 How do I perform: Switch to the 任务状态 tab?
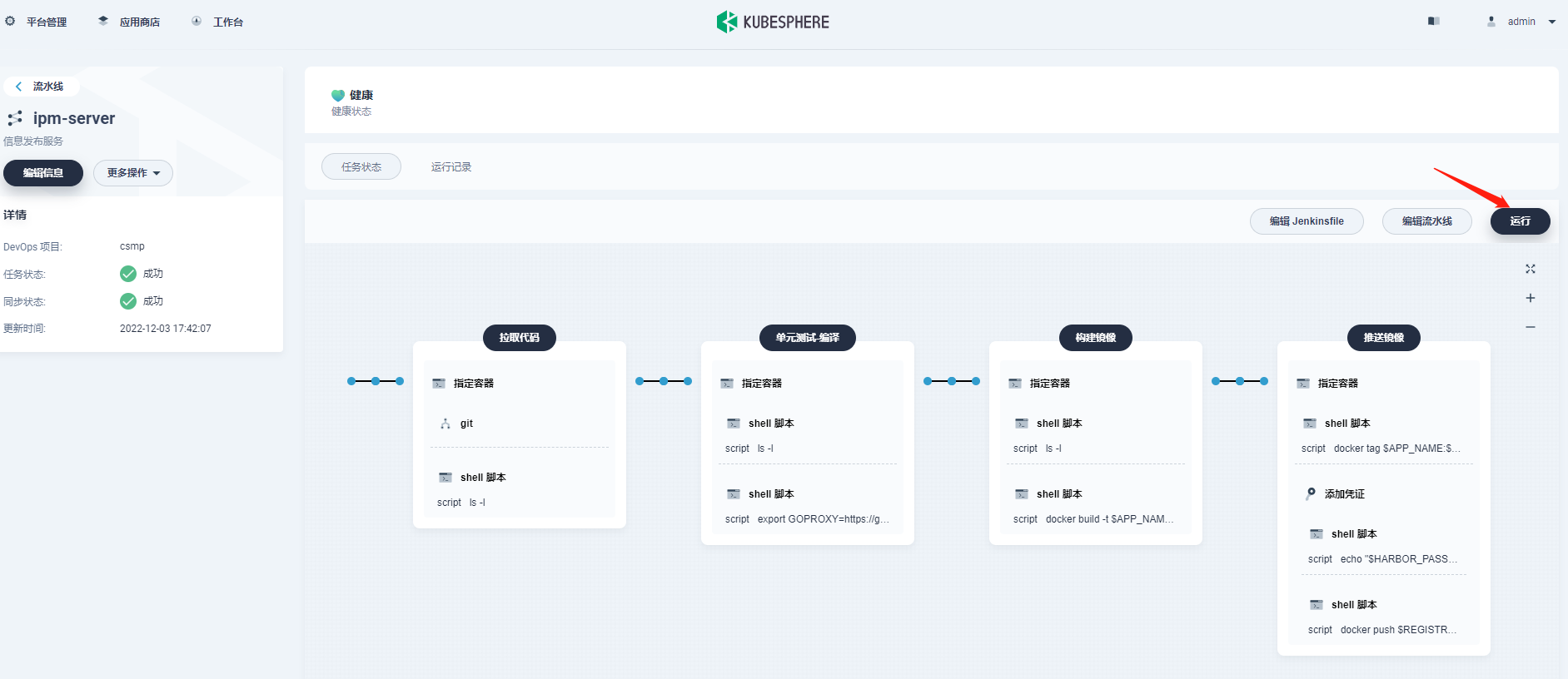pos(361,166)
